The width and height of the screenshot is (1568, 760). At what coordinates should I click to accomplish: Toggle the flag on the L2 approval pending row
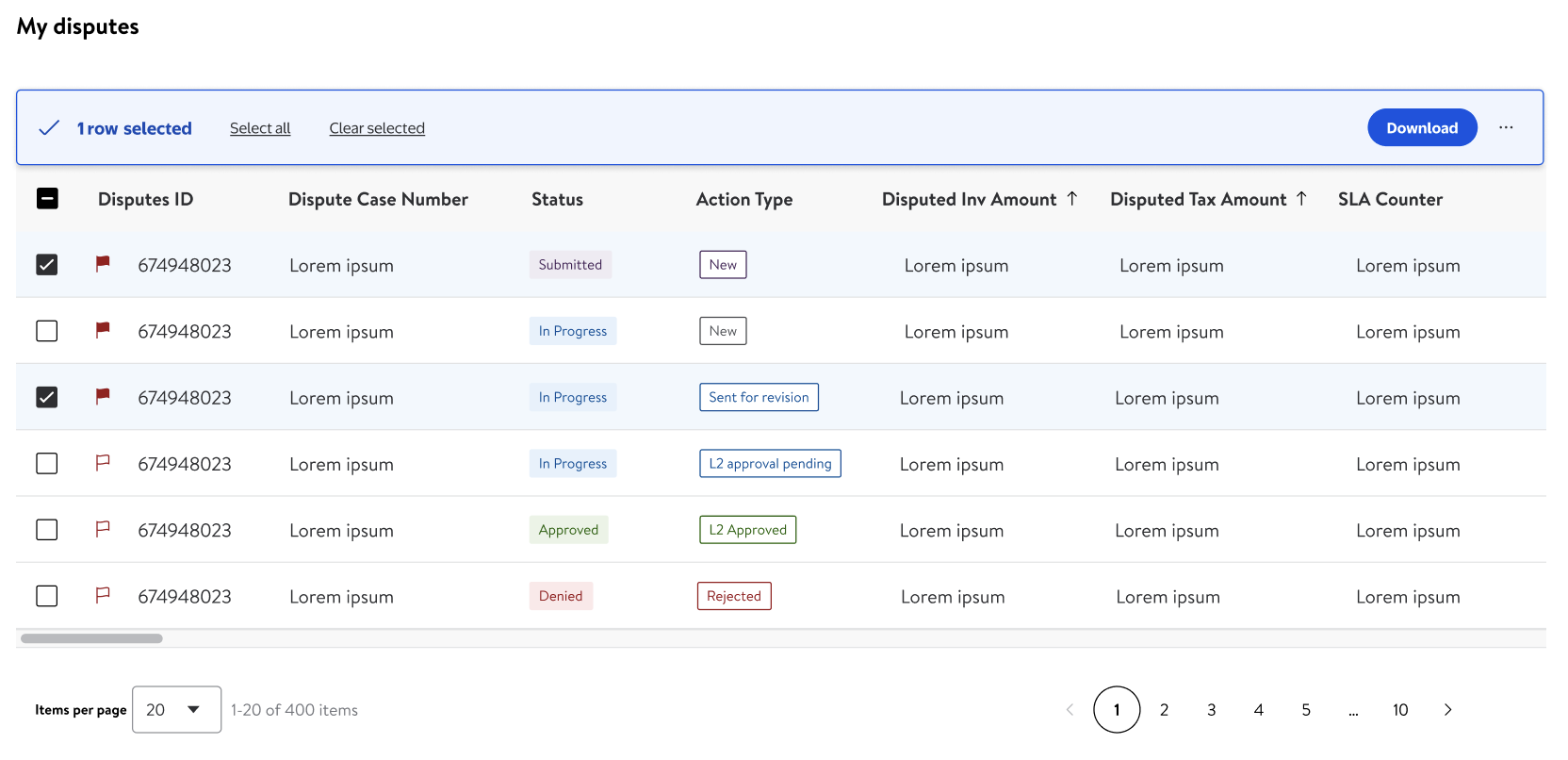[103, 463]
